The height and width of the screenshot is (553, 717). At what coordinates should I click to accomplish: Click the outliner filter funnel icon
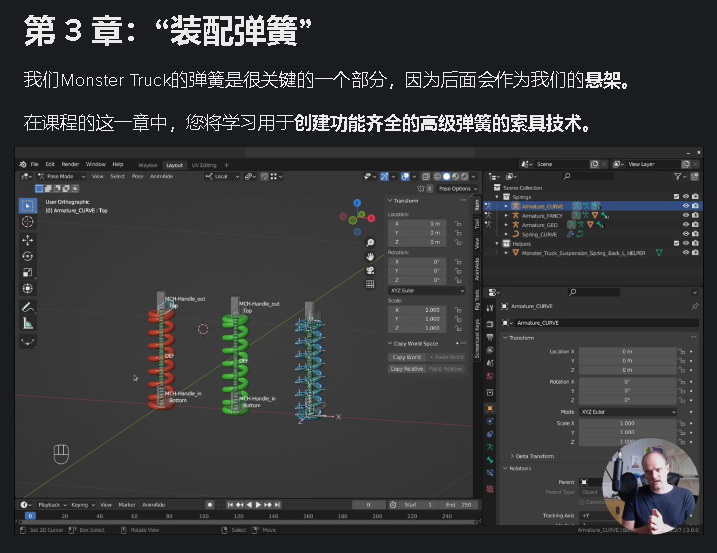coord(677,176)
